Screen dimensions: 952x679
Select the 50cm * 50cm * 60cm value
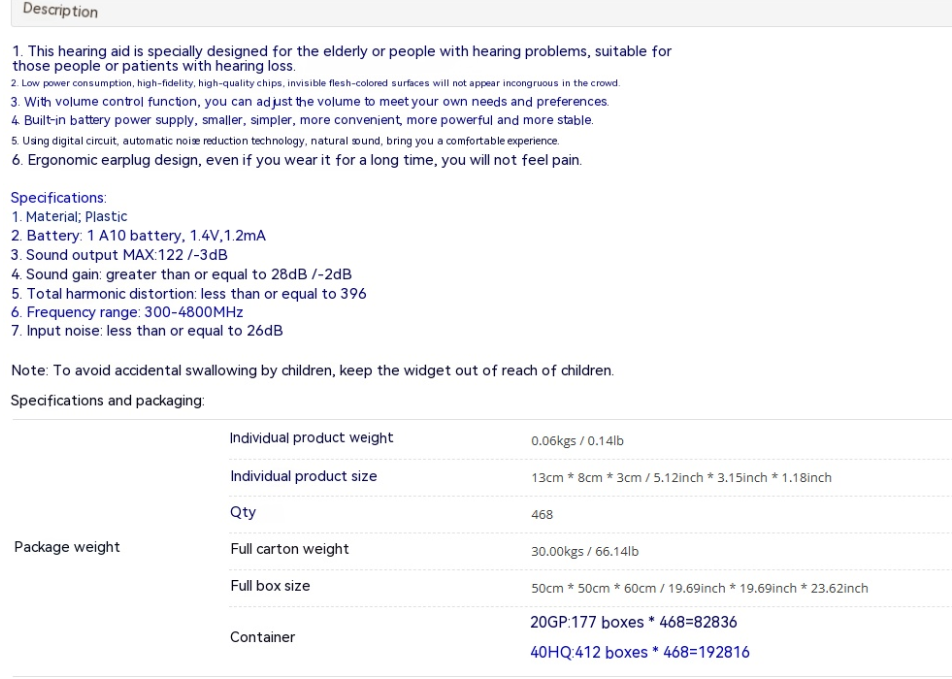[699, 589]
